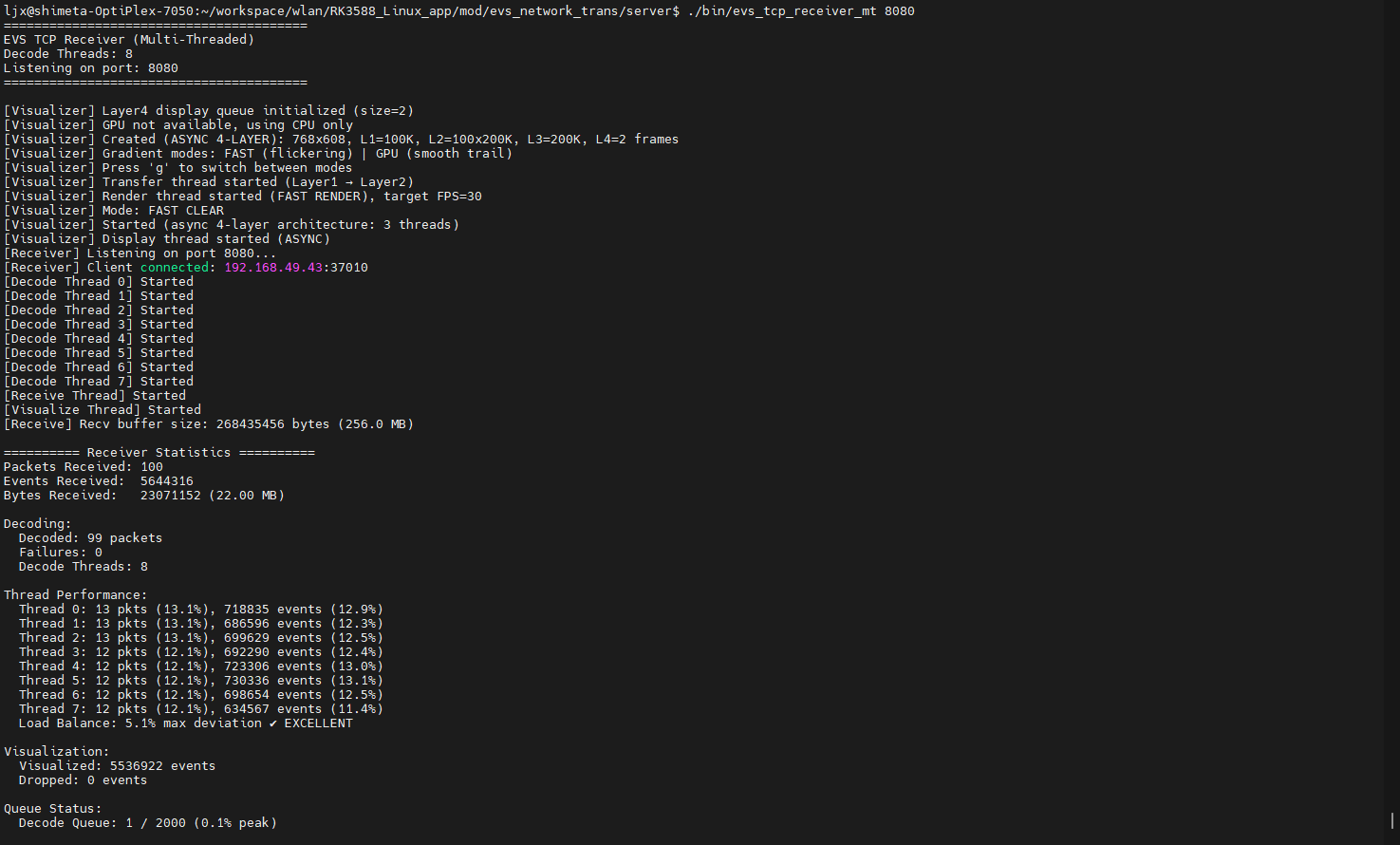Click the "Listening on port: 8080" header line
This screenshot has width=1400, height=845.
[x=91, y=68]
